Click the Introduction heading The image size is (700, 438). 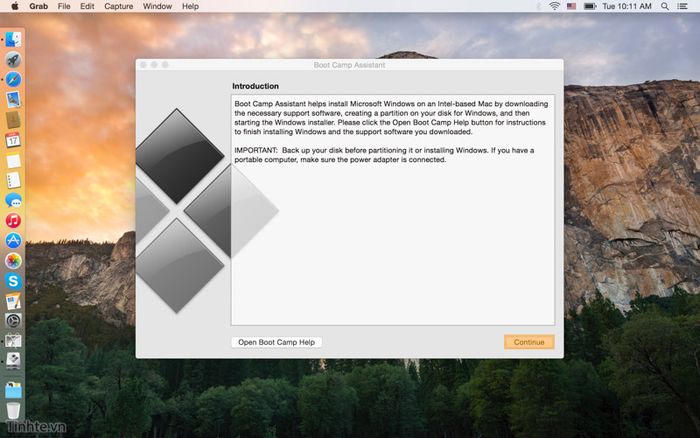click(255, 86)
